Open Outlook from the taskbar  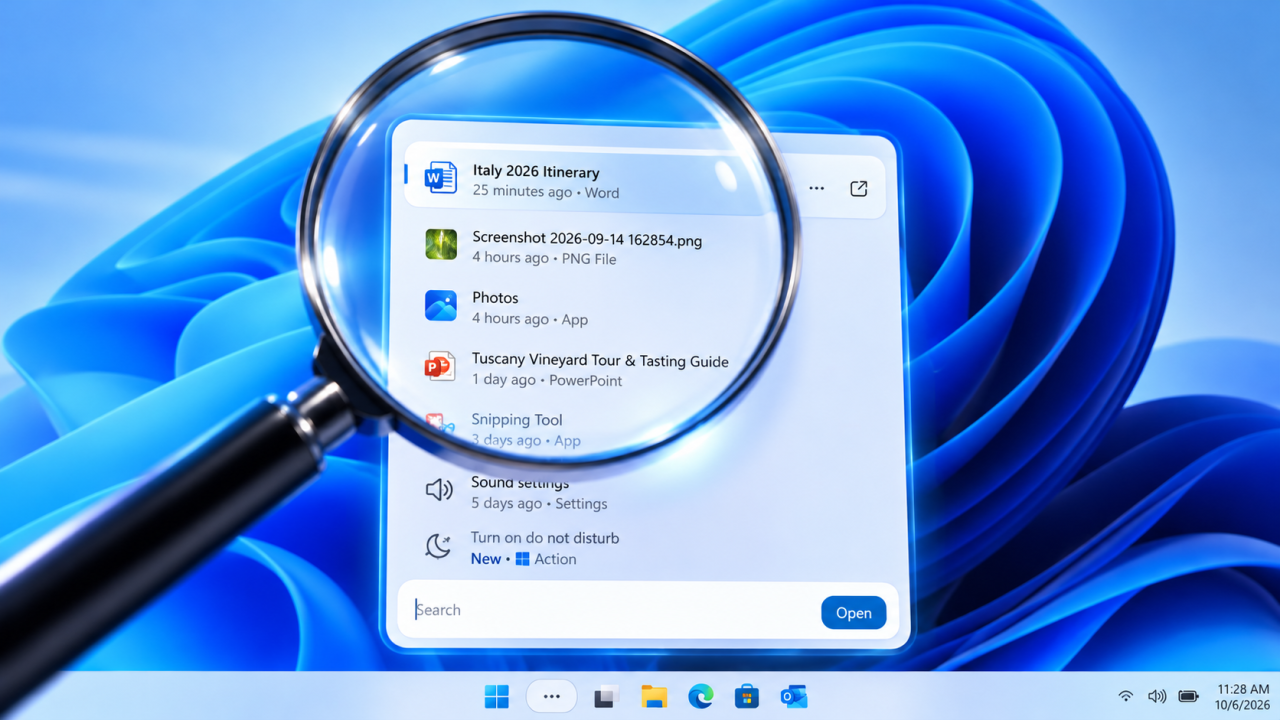[794, 697]
